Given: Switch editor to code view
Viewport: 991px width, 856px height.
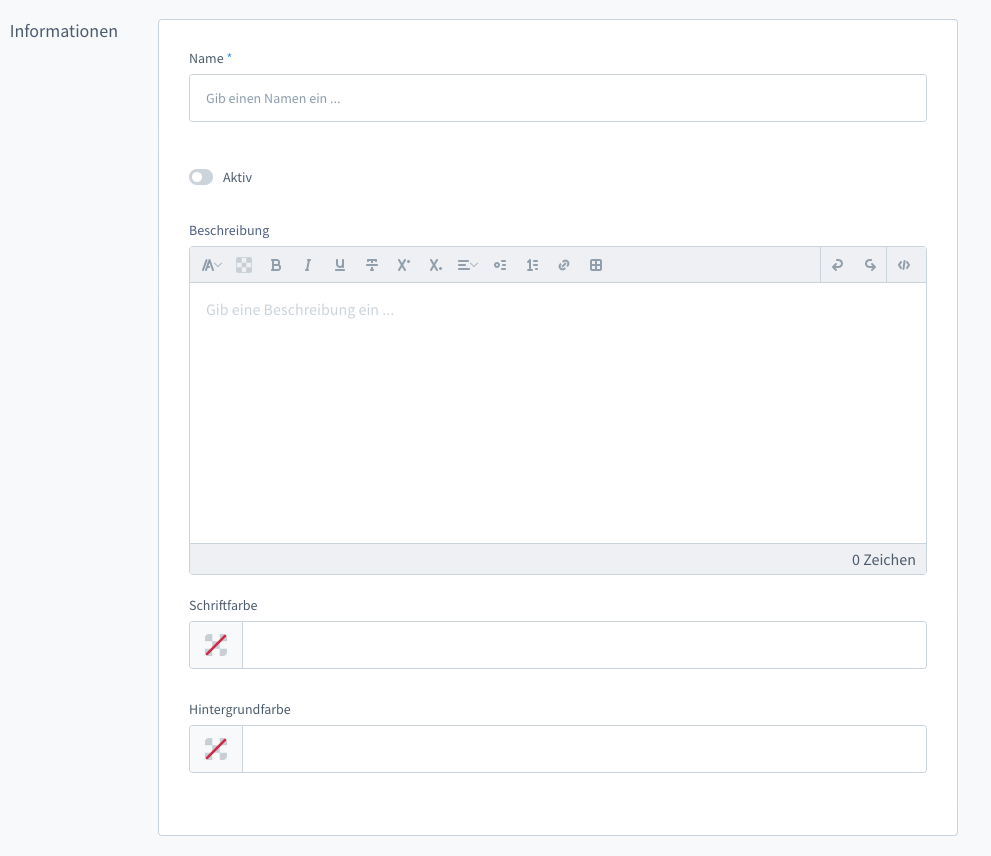Looking at the screenshot, I should point(904,265).
